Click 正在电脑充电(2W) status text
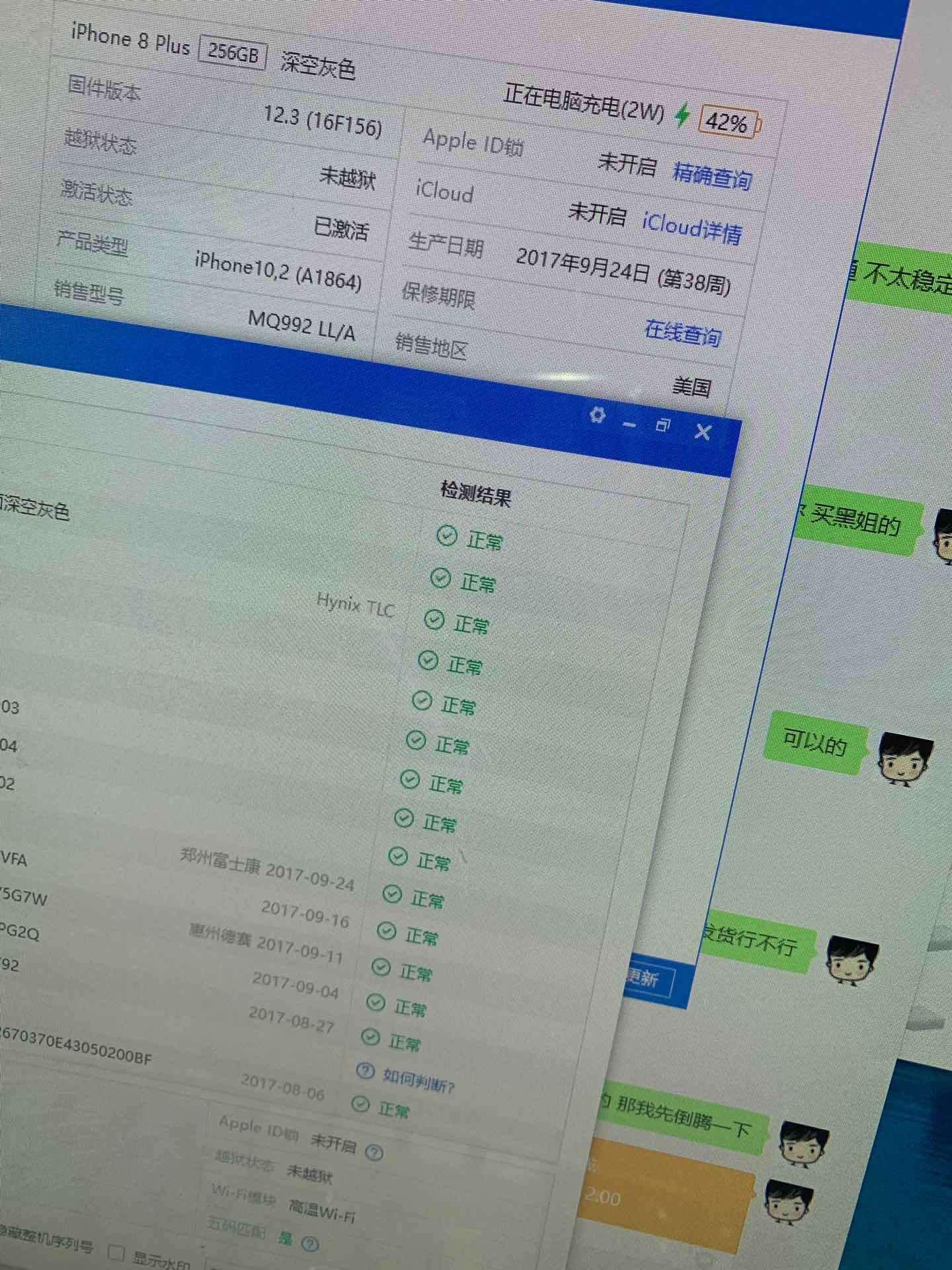952x1270 pixels. (584, 102)
